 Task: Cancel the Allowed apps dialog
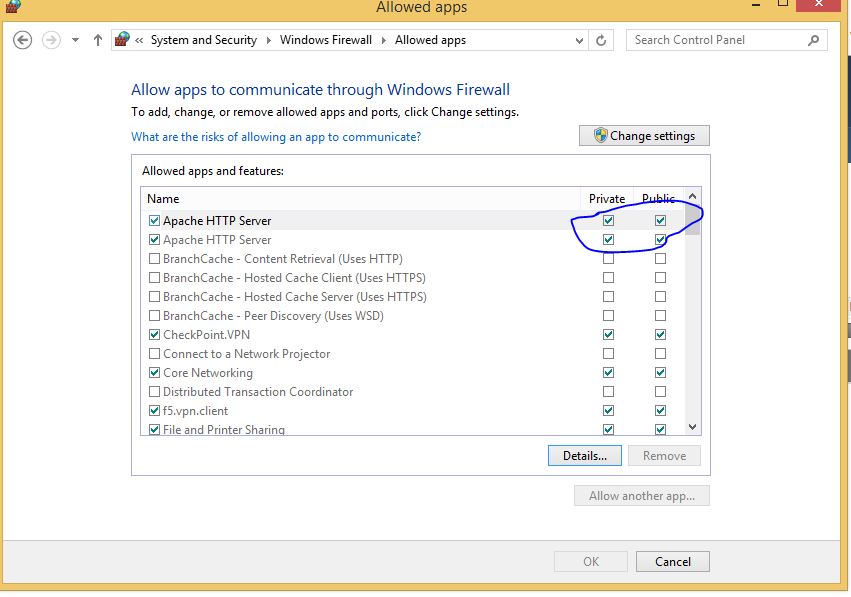[672, 562]
